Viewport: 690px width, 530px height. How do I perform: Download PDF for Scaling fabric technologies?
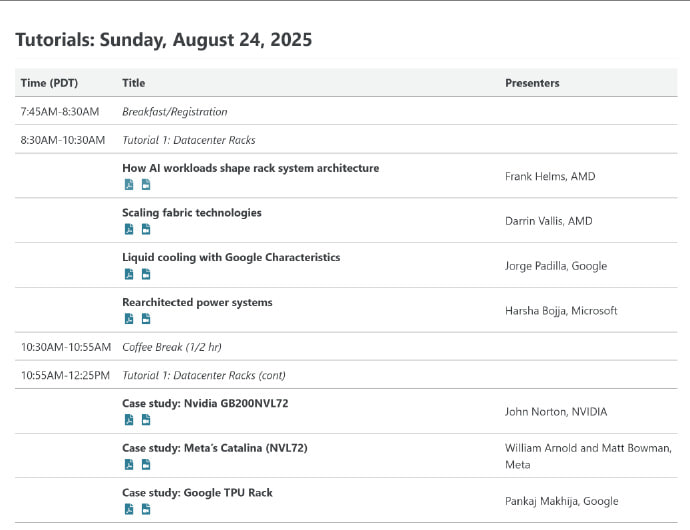pyautogui.click(x=128, y=230)
